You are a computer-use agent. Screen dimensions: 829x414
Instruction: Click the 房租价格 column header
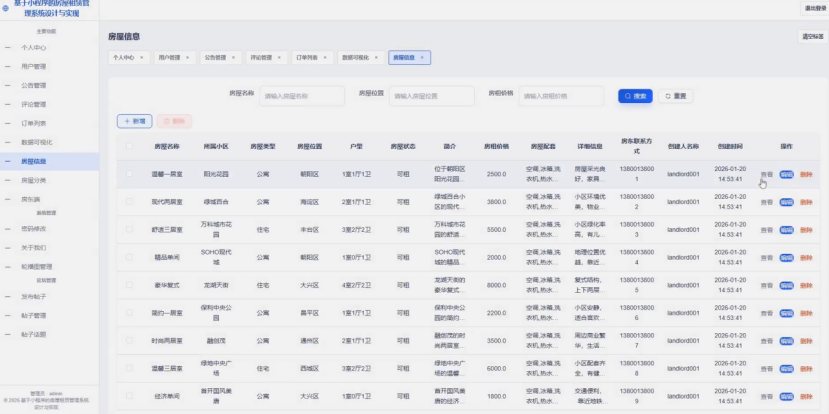[x=496, y=146]
